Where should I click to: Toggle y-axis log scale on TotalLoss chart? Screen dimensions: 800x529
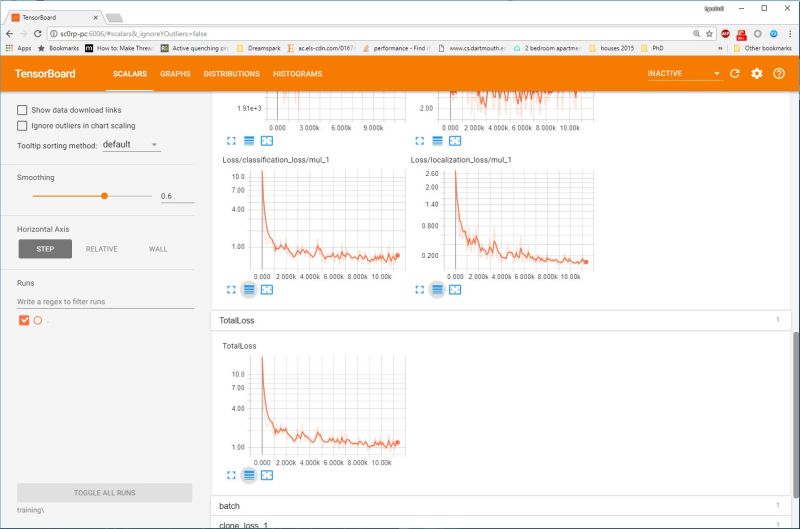tap(249, 475)
